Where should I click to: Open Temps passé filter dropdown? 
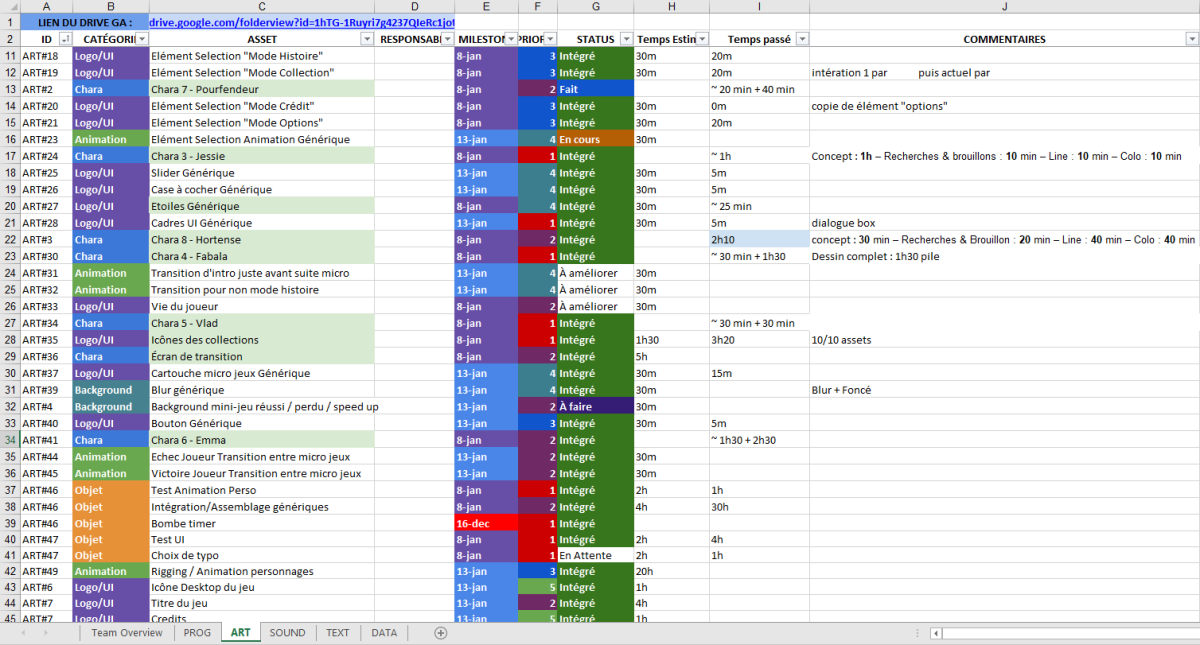pos(802,39)
